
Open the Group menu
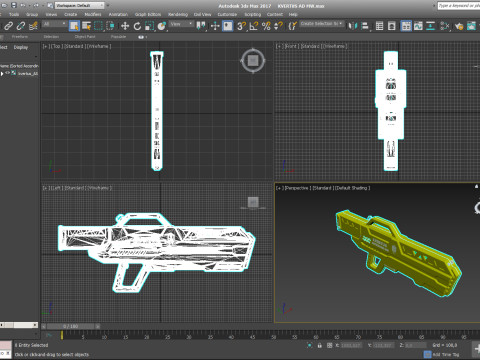(32, 14)
